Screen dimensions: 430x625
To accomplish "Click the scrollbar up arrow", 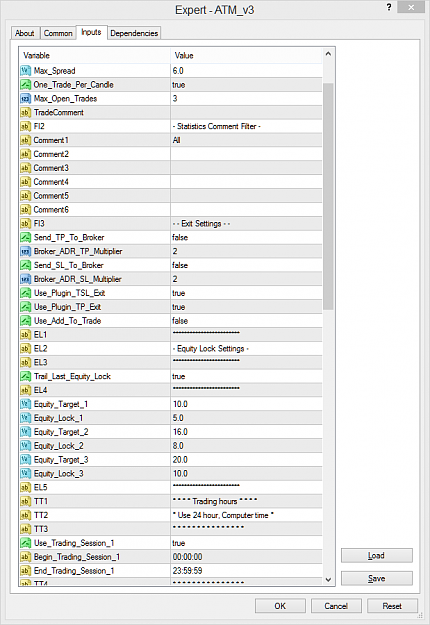I will [x=328, y=53].
